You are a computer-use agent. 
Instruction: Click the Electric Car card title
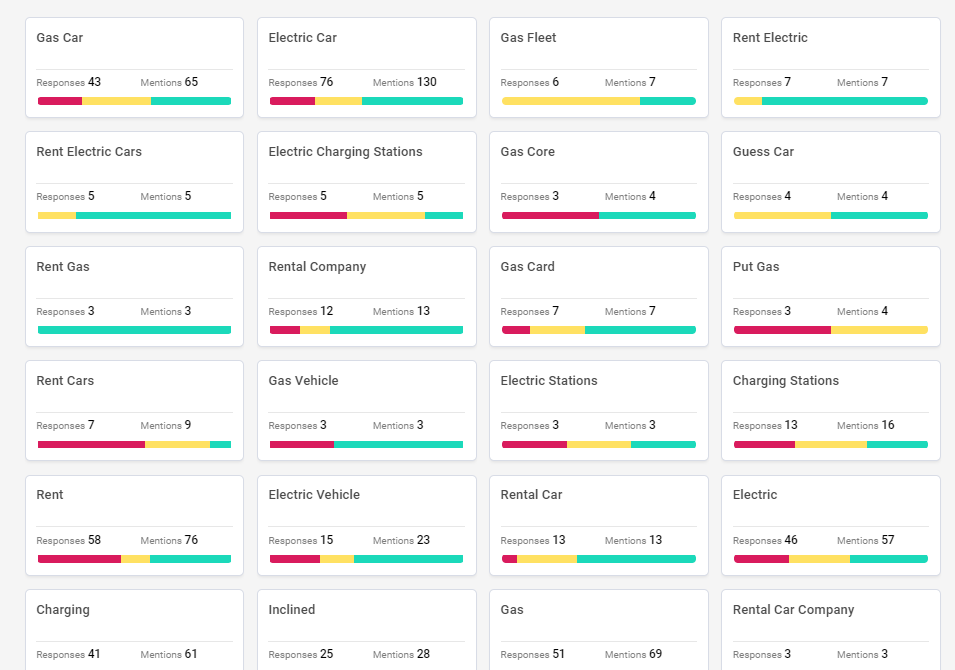click(x=302, y=38)
